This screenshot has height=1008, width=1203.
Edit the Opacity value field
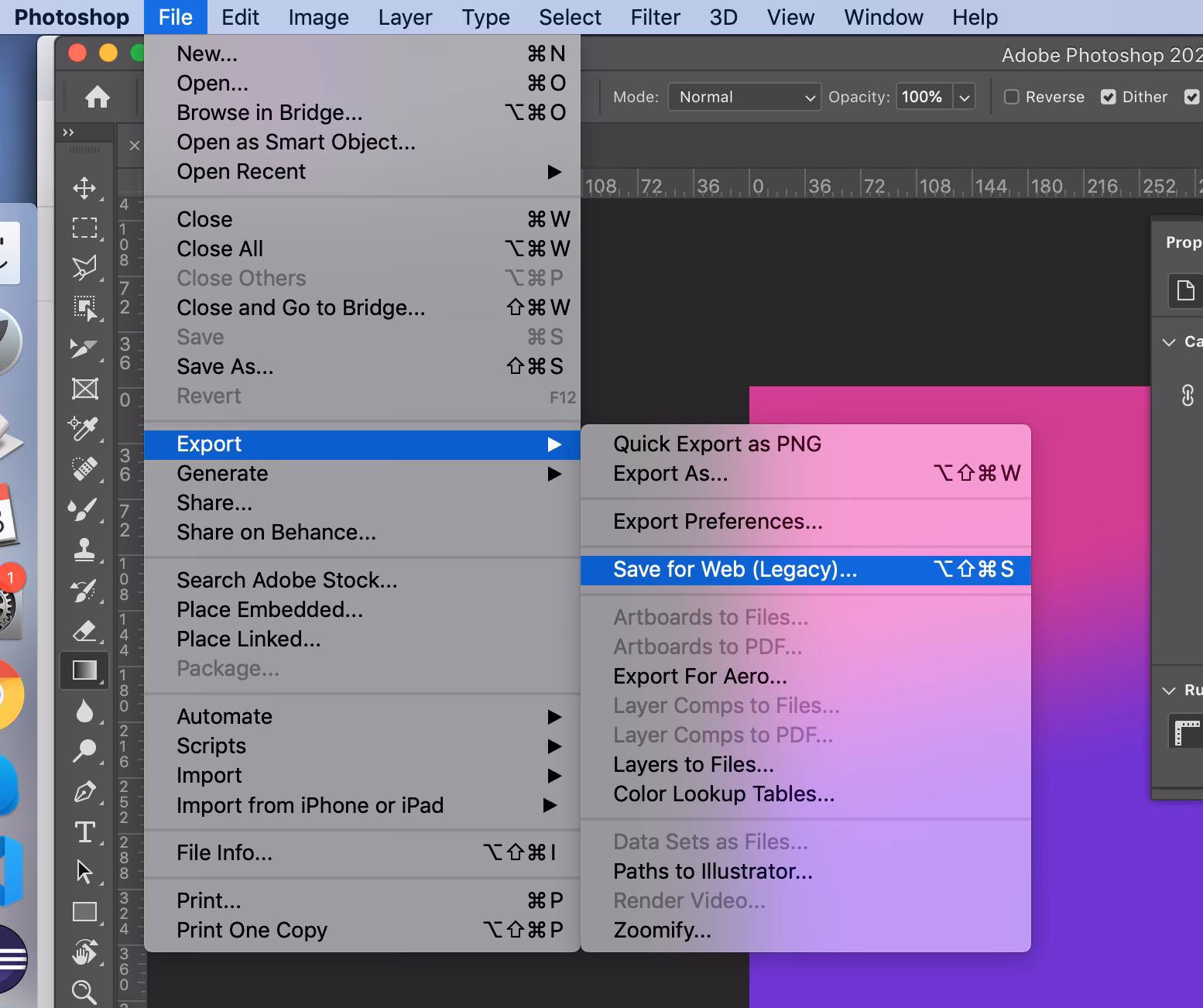click(x=923, y=97)
